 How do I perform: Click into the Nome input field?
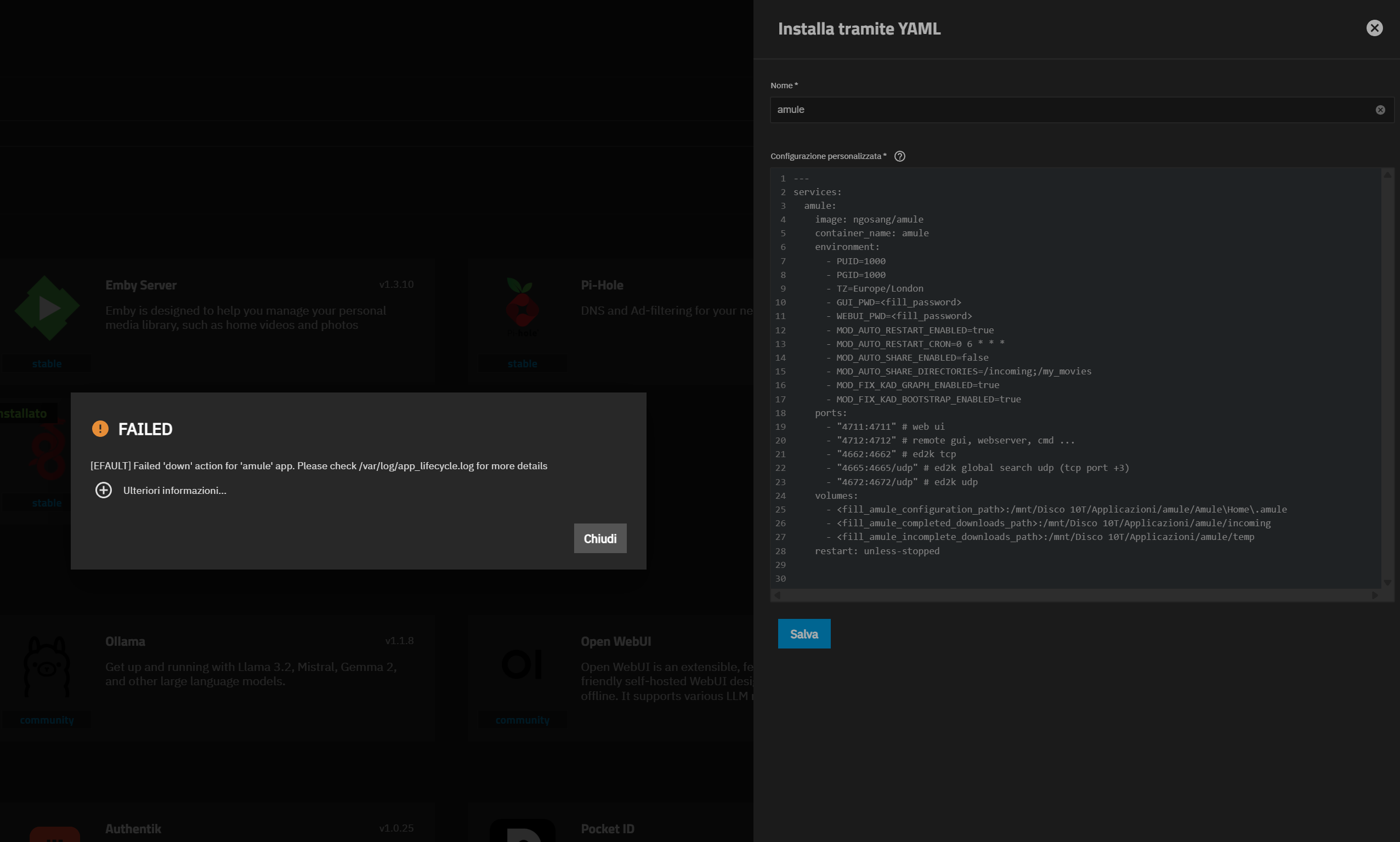click(x=1073, y=110)
